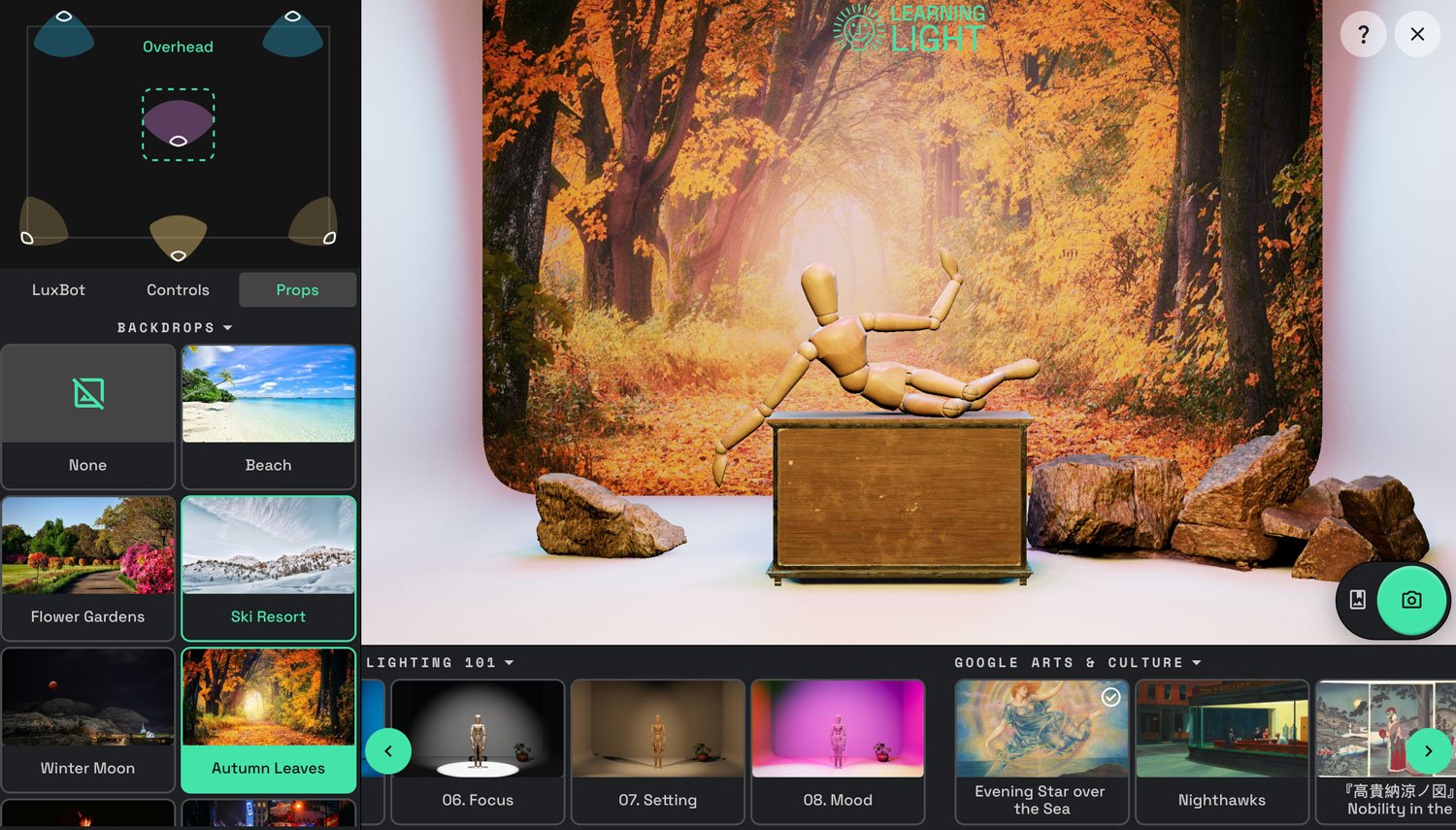The width and height of the screenshot is (1456, 830).
Task: Select the front-center tan light
Action: tap(179, 239)
